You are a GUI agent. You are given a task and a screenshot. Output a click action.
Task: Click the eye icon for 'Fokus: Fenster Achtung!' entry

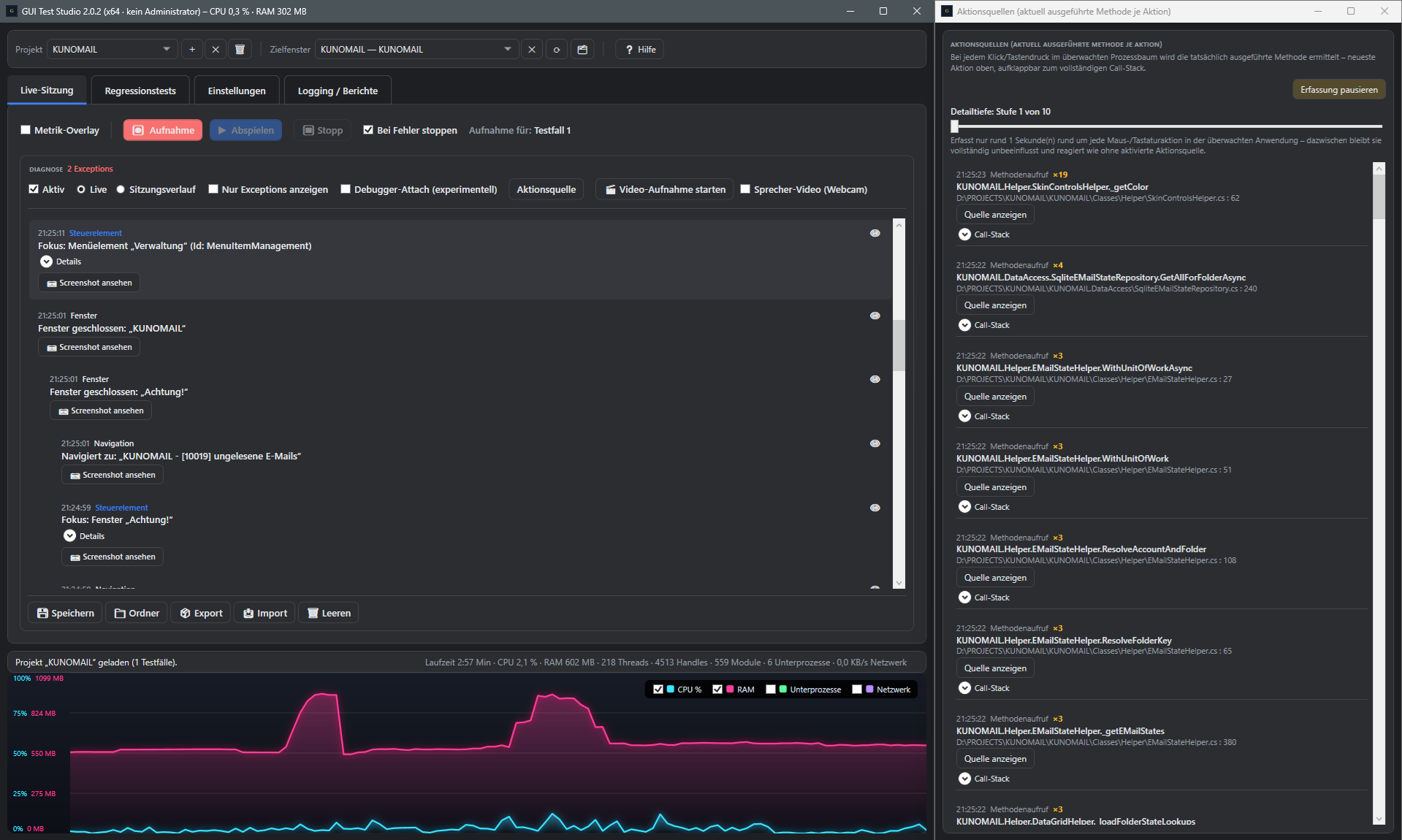[875, 508]
